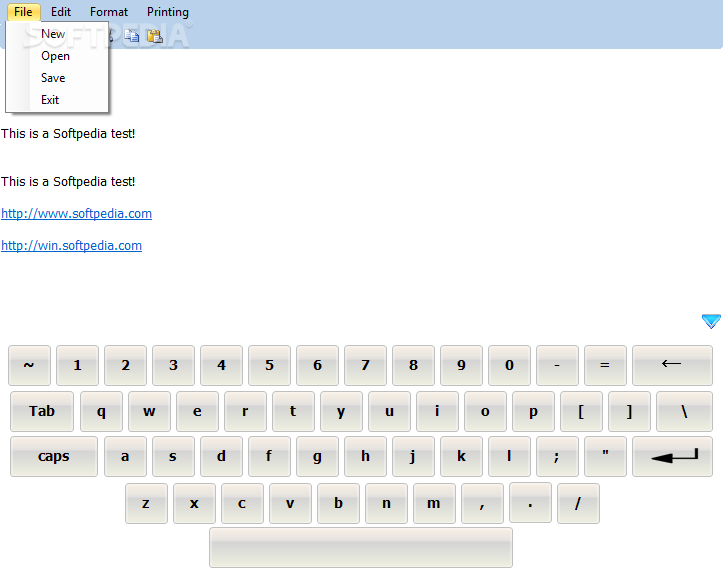Tap the c key
723x571 pixels.
pyautogui.click(x=242, y=503)
